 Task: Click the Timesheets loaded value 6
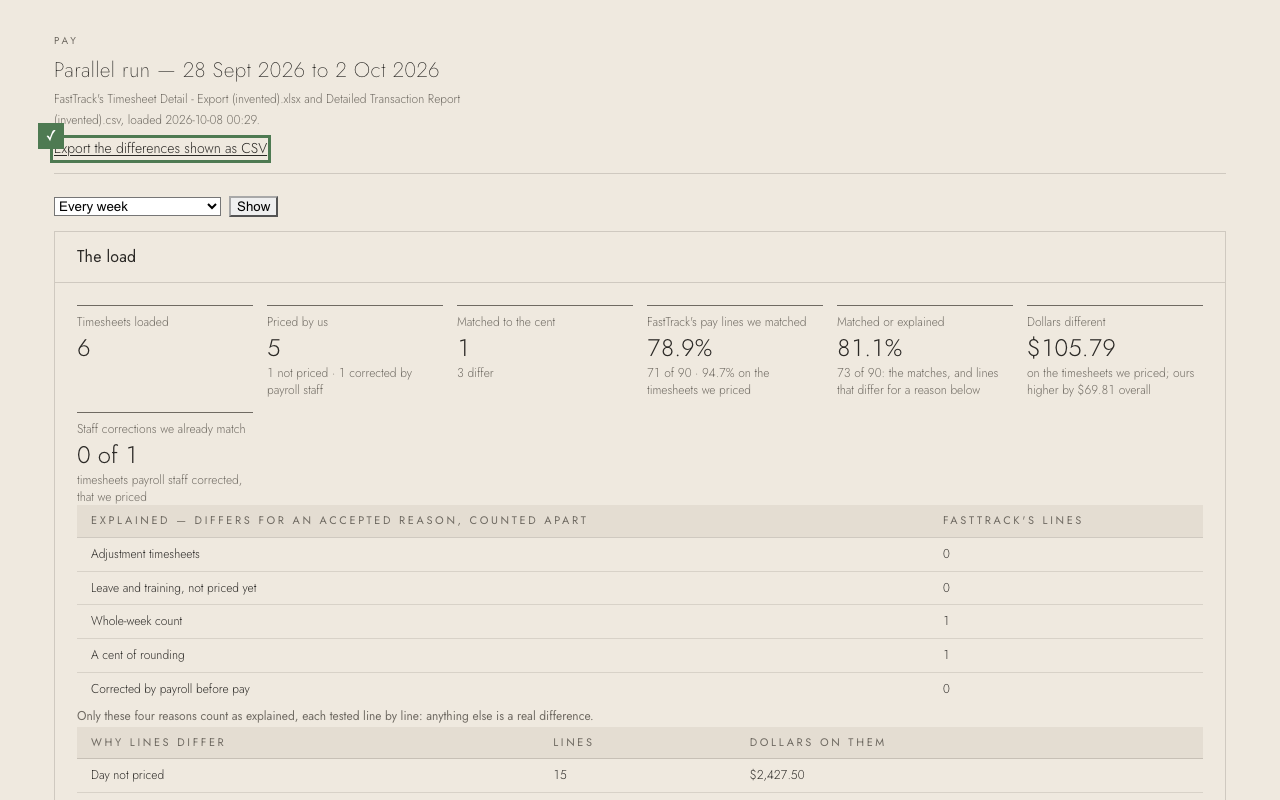[84, 348]
